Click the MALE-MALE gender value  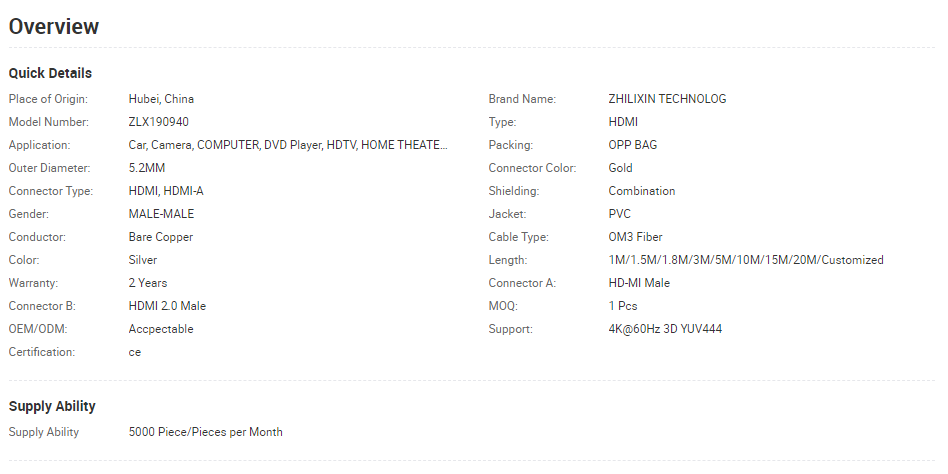(x=161, y=214)
